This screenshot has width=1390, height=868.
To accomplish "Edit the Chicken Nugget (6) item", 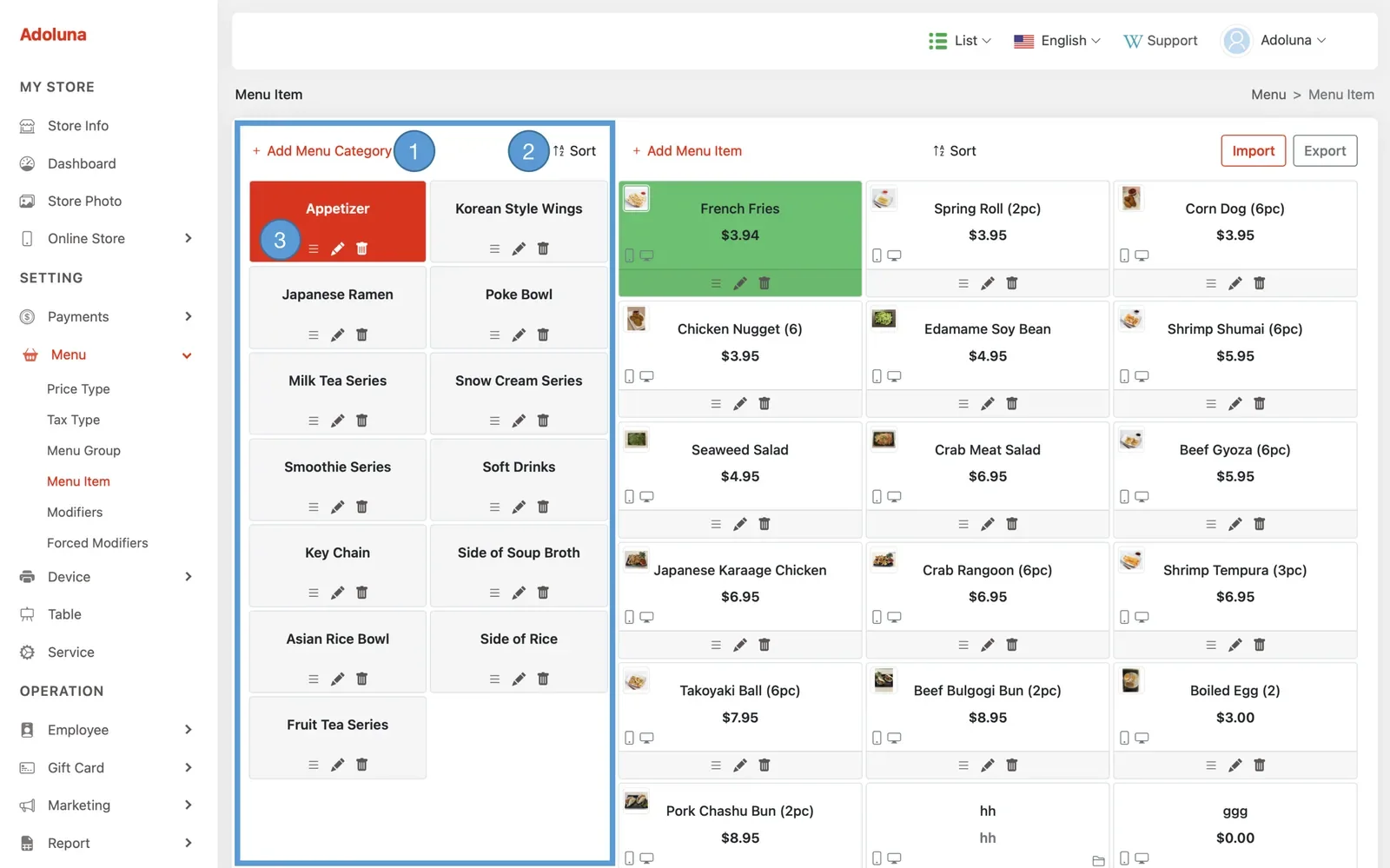I will 740,404.
